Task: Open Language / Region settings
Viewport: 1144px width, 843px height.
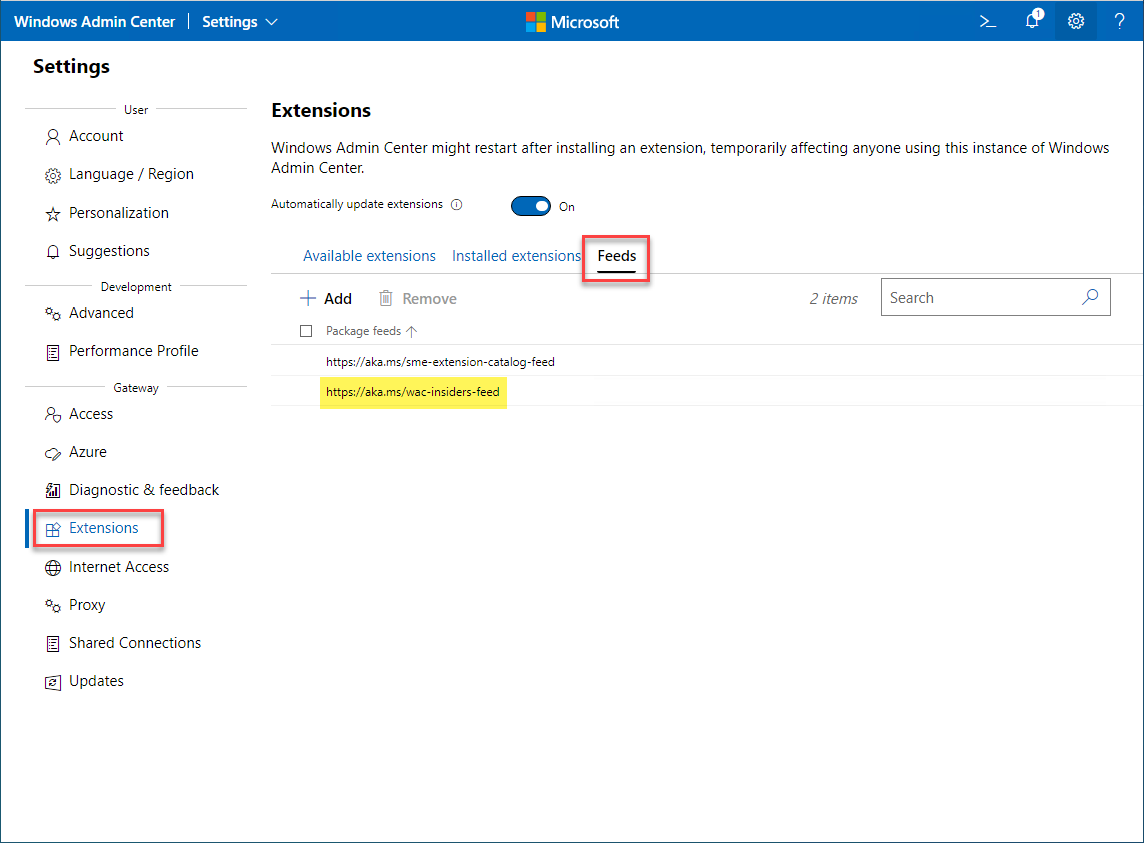Action: 131,174
